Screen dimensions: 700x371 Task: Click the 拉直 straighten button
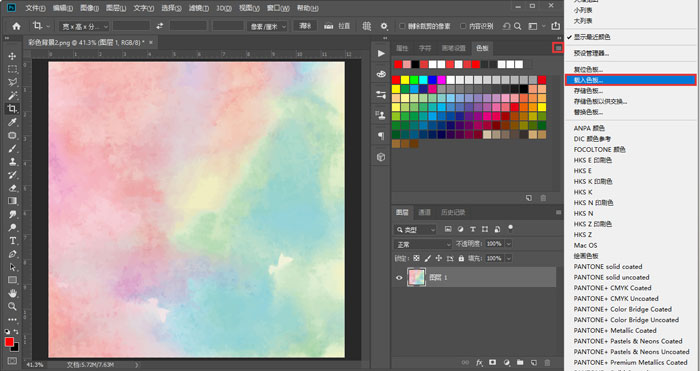tap(338, 26)
